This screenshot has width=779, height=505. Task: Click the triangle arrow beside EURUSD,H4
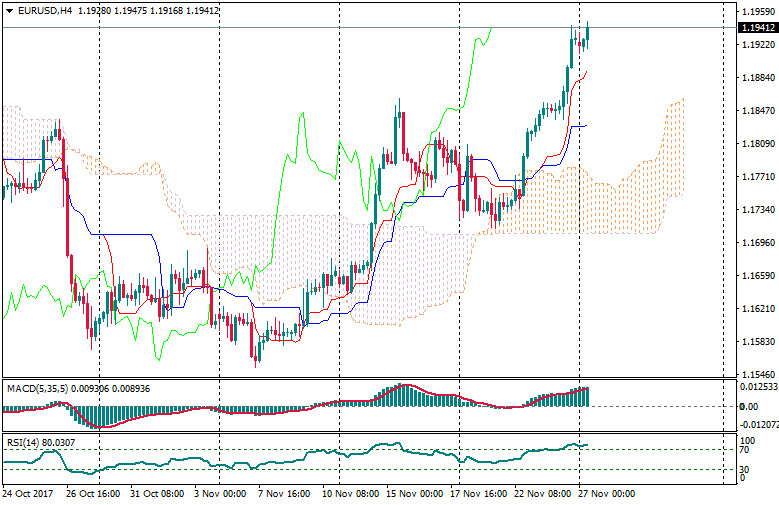point(8,10)
